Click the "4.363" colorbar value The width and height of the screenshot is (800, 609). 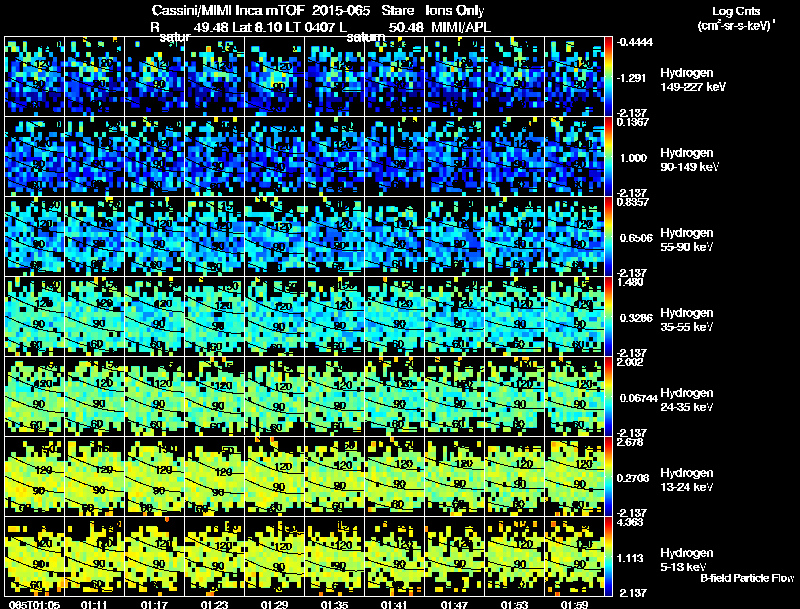point(630,522)
